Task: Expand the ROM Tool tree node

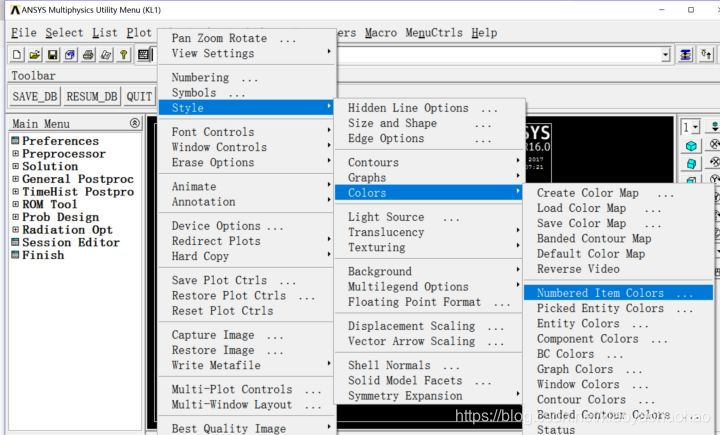Action: [x=16, y=204]
